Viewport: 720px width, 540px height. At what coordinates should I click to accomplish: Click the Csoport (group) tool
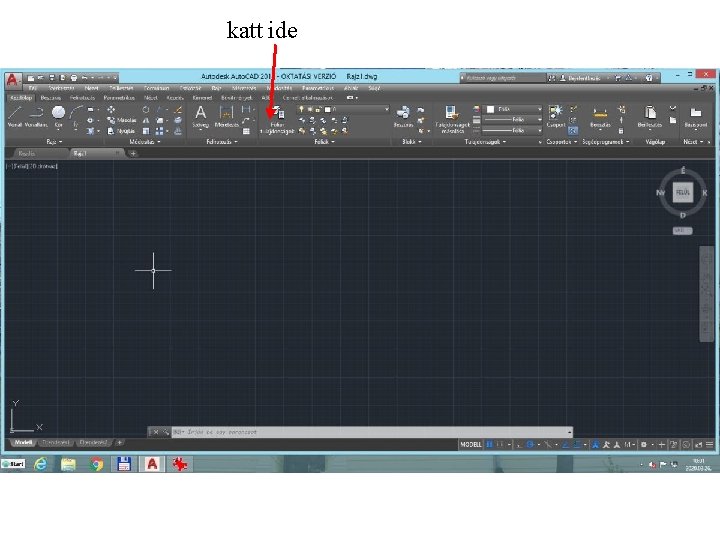556,116
